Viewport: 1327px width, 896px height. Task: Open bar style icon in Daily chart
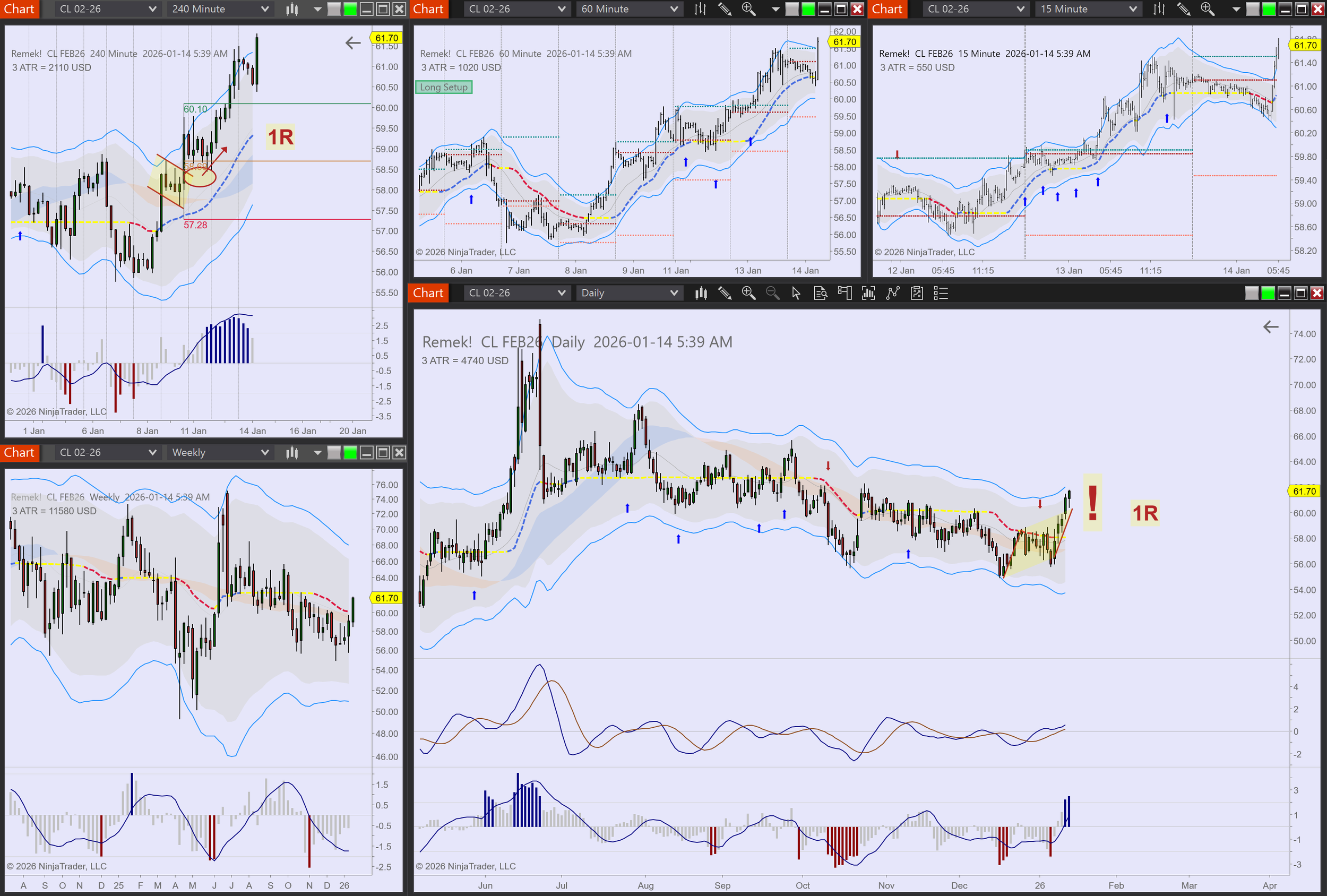click(x=701, y=293)
